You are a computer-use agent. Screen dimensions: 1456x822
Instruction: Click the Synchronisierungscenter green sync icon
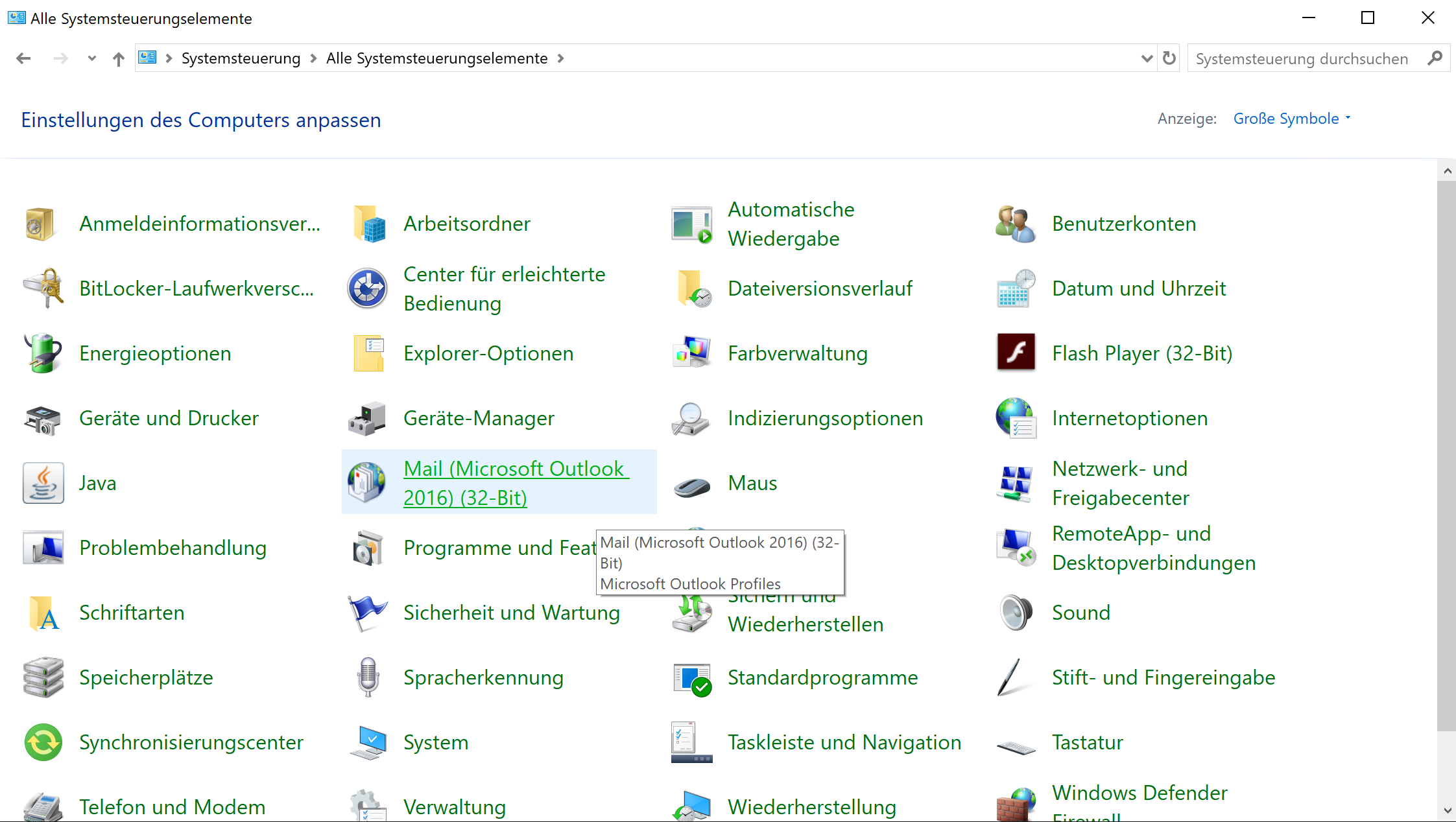(43, 742)
